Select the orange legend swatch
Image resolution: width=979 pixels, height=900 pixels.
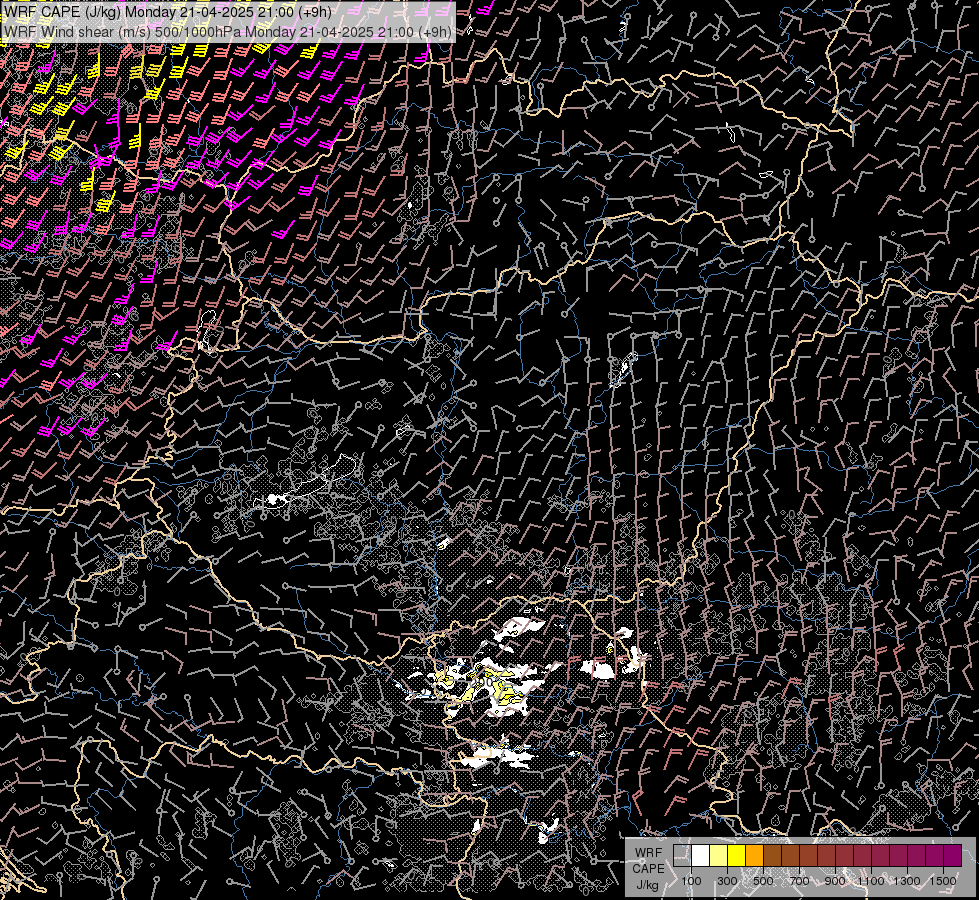pyautogui.click(x=754, y=856)
